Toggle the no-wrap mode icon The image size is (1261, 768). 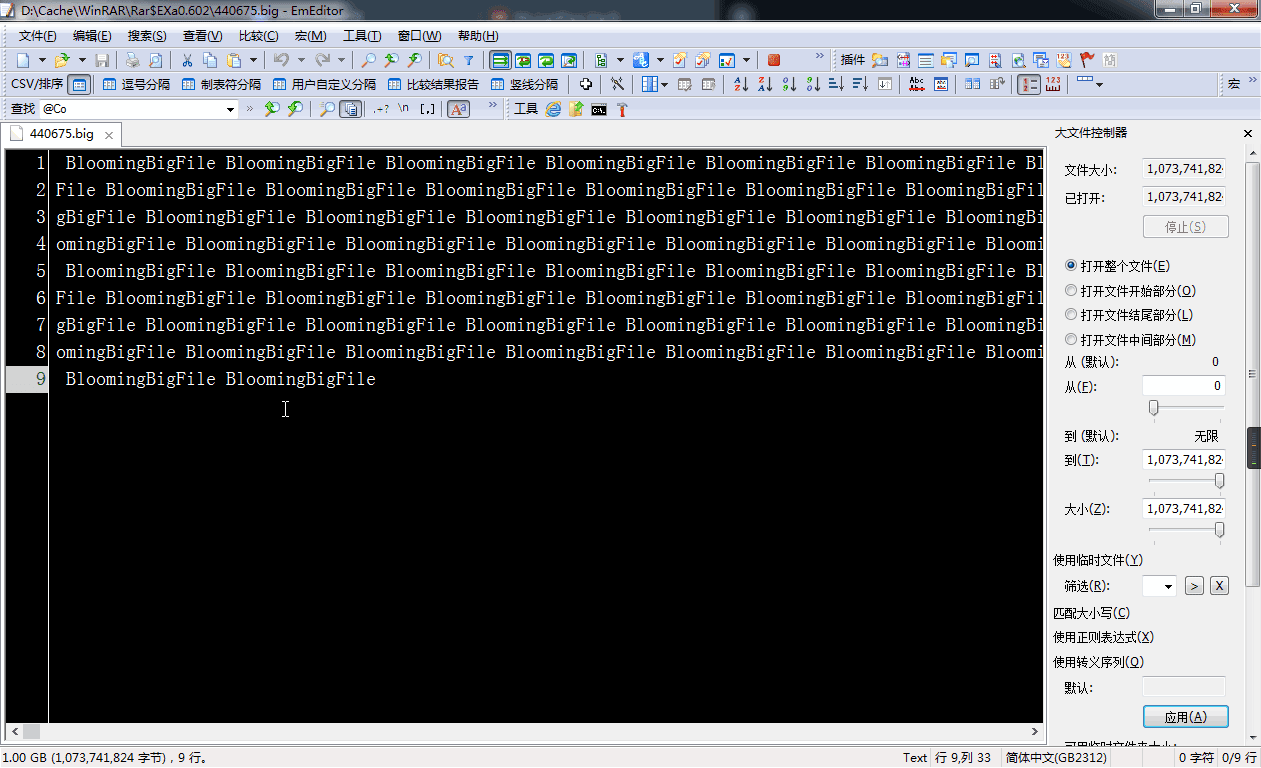click(x=500, y=60)
